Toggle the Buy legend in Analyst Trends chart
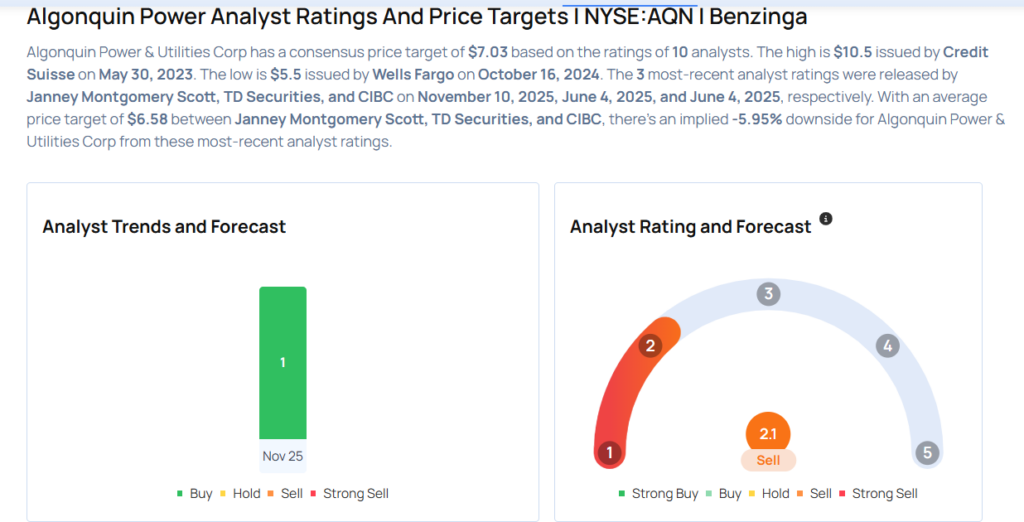 (195, 493)
